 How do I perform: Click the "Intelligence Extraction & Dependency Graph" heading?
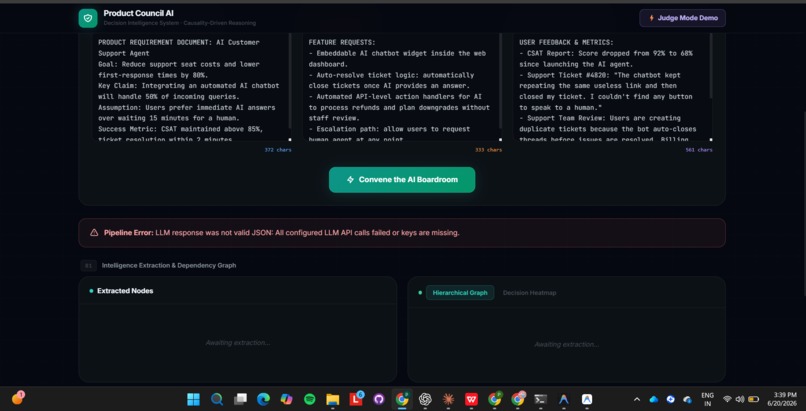169,266
